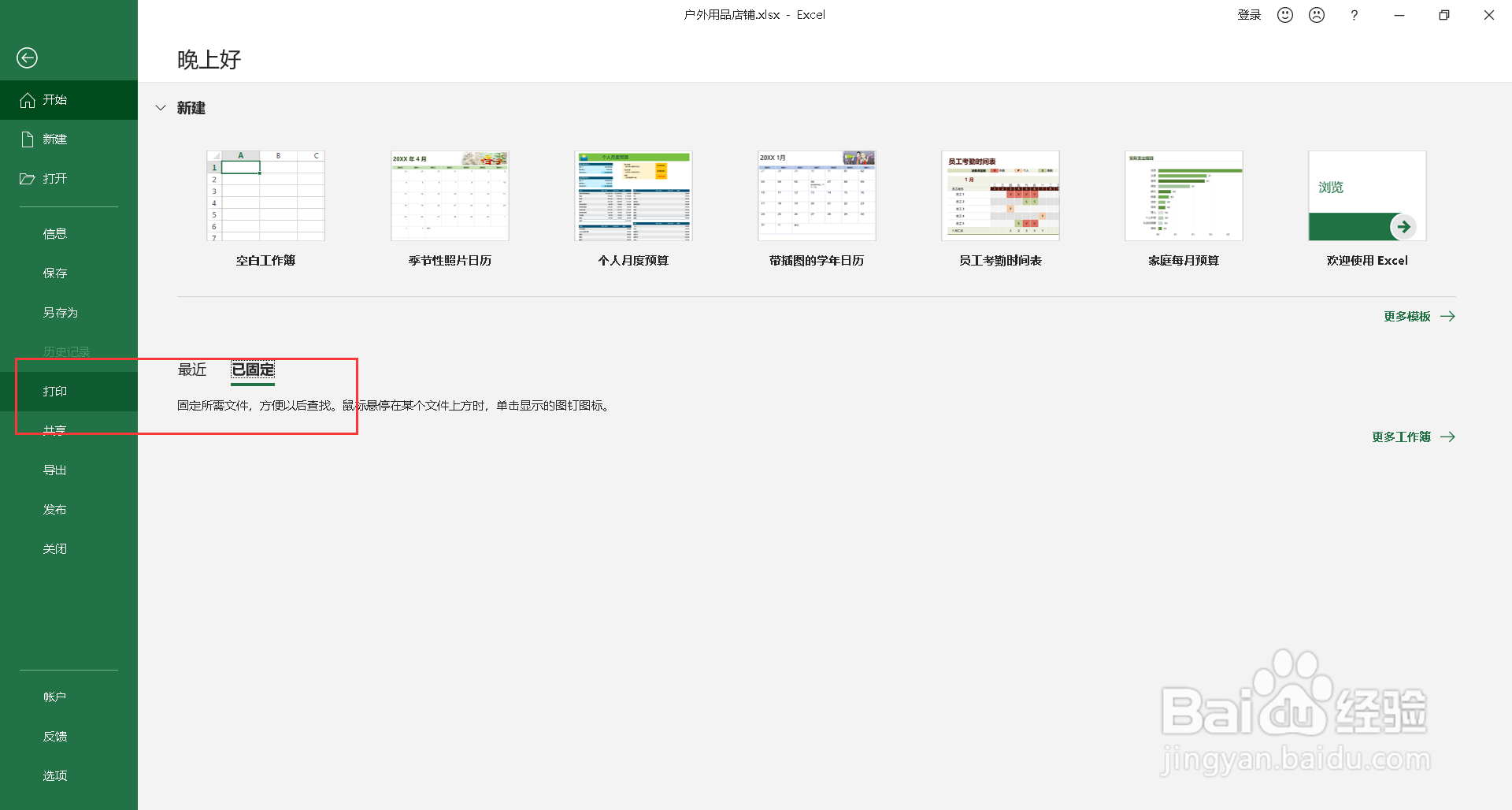Viewport: 1512px width, 810px height.
Task: Click the smiley feedback icon at top right
Action: click(1284, 14)
